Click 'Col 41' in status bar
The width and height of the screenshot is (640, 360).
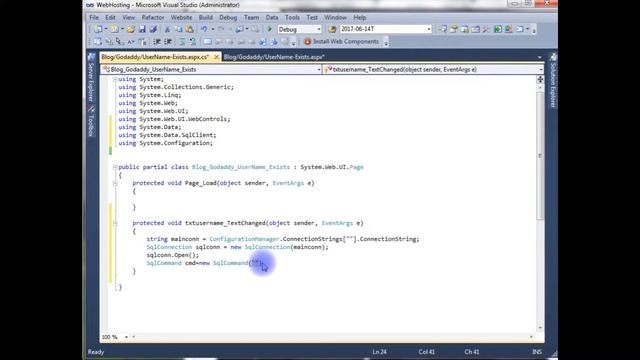pos(426,352)
